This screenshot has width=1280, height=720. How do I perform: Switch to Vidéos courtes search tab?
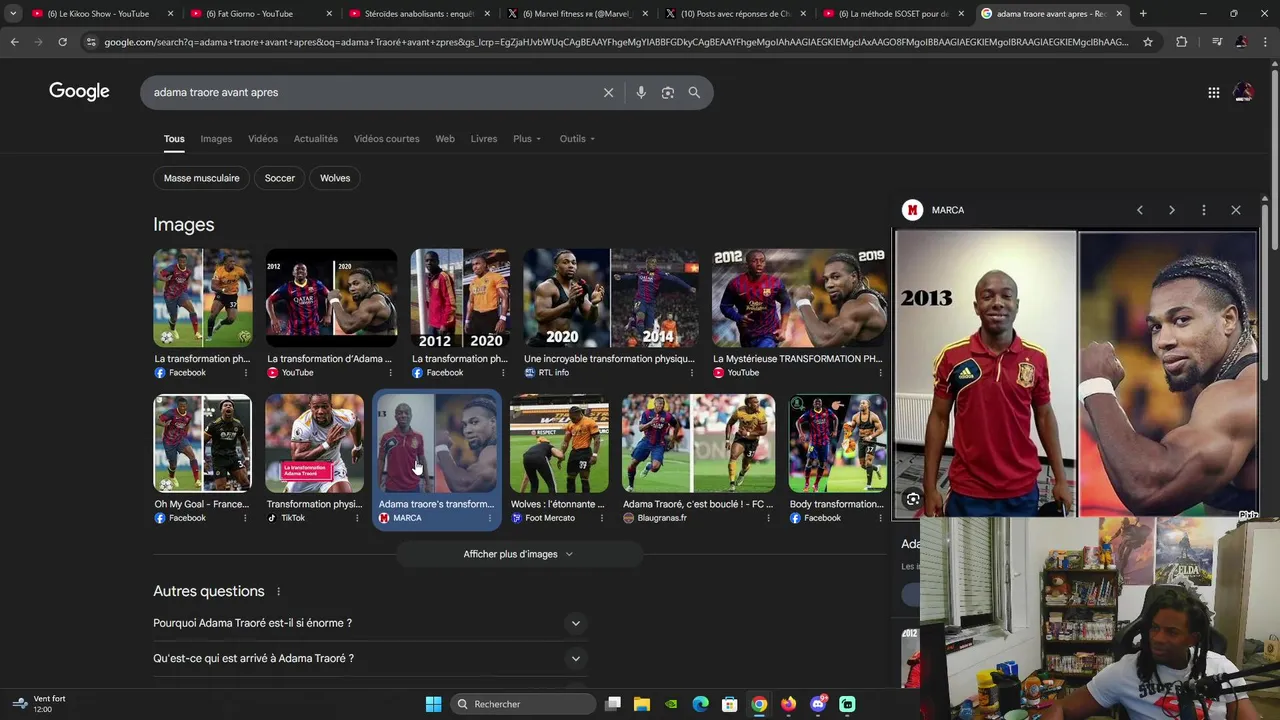[386, 139]
